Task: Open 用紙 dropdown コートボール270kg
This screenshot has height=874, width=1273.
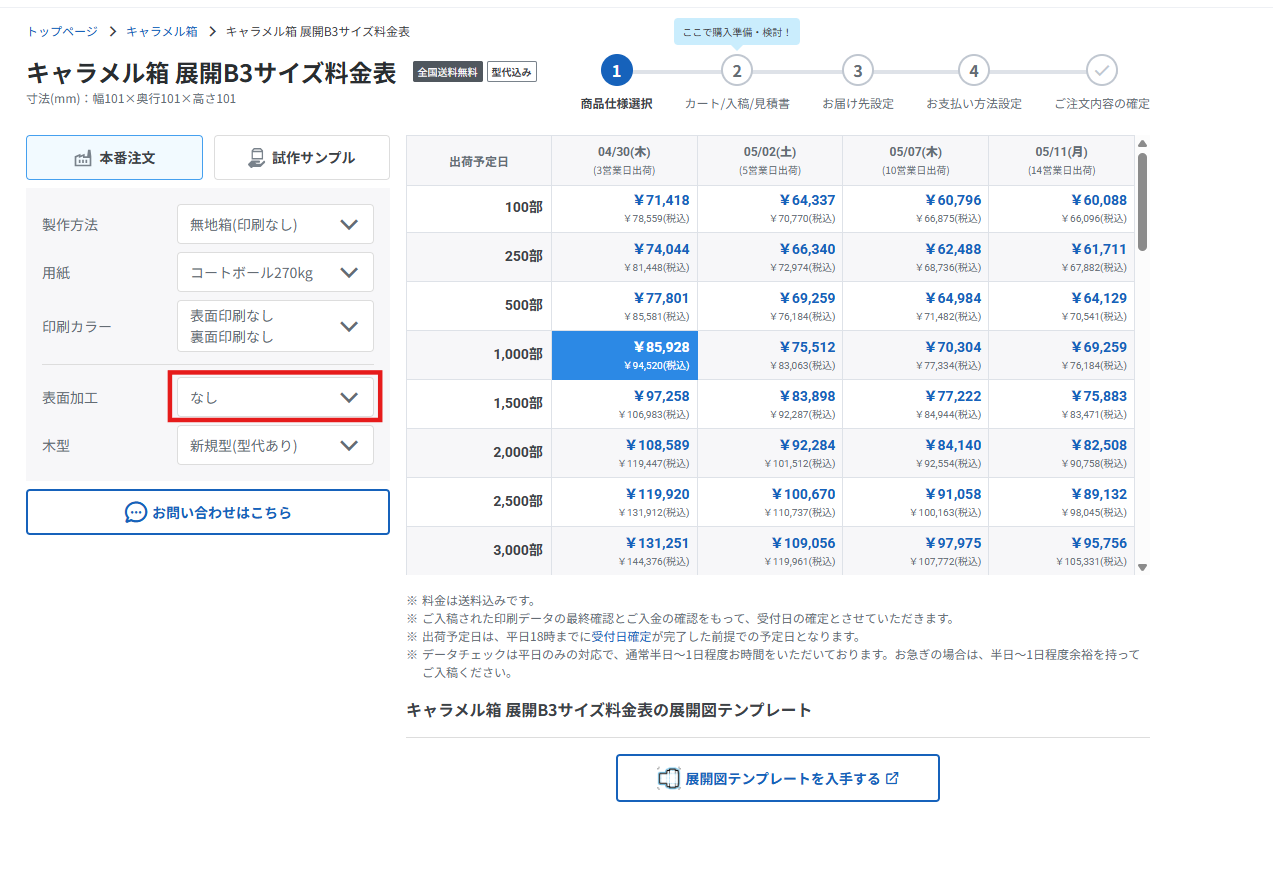Action: pyautogui.click(x=275, y=272)
